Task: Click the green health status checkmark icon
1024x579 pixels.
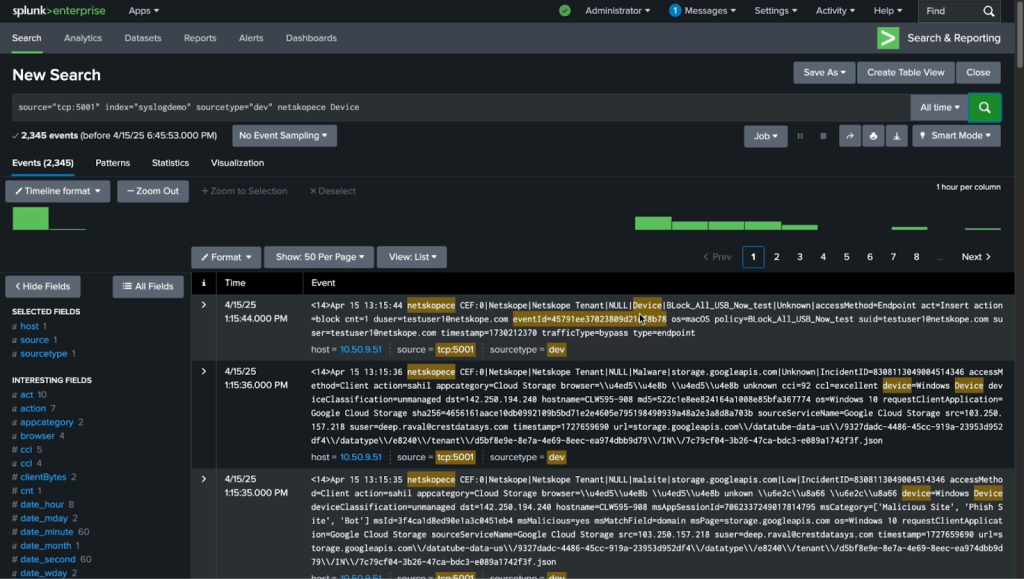Action: tap(565, 10)
